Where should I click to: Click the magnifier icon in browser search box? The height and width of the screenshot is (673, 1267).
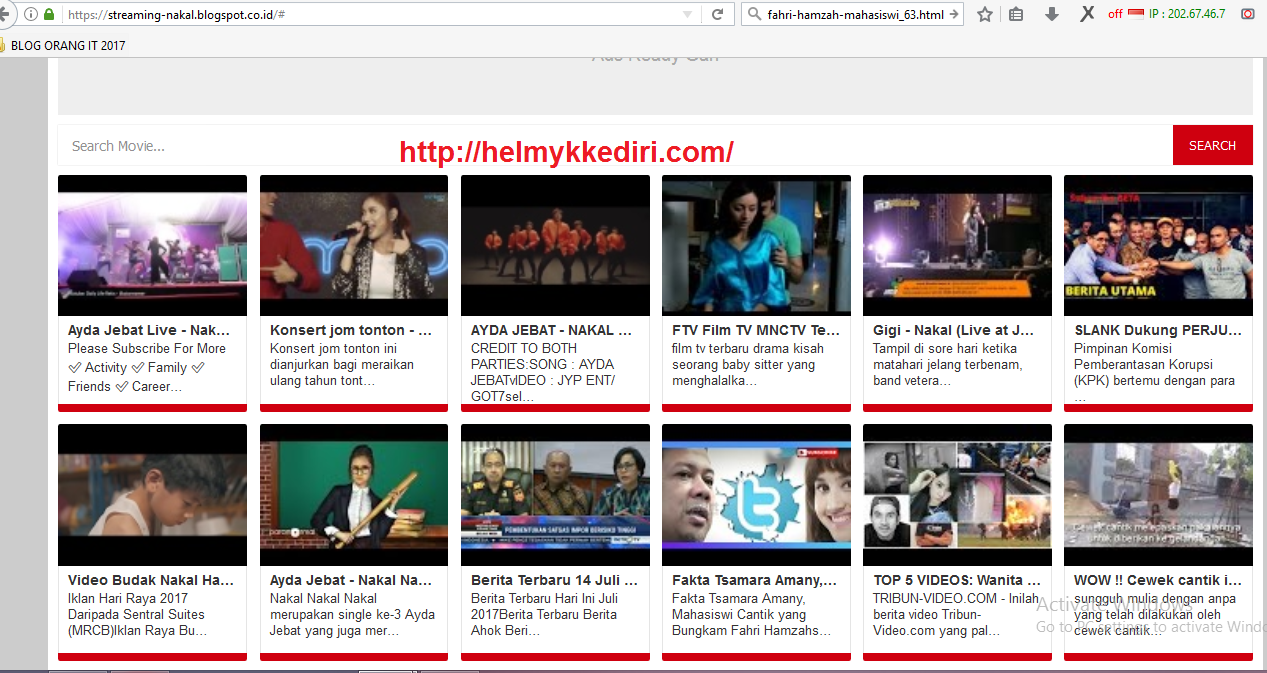pos(753,14)
